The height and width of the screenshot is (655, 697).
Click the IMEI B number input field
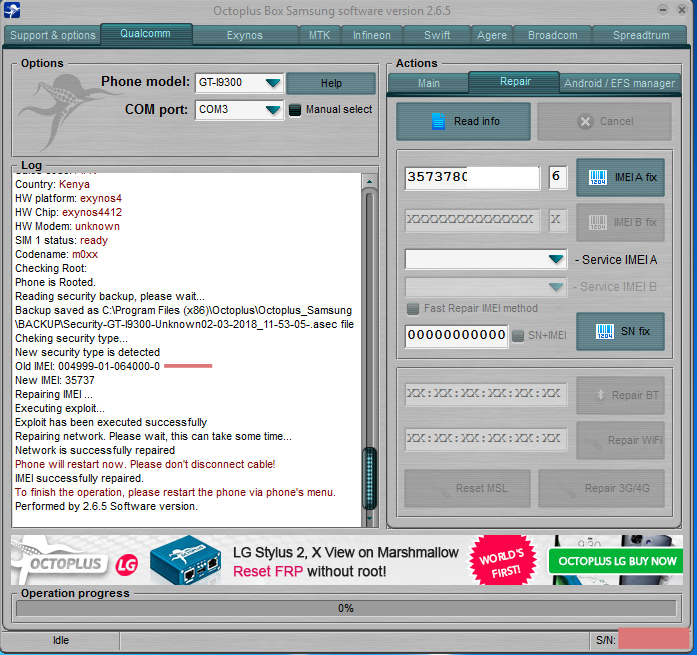(x=473, y=220)
